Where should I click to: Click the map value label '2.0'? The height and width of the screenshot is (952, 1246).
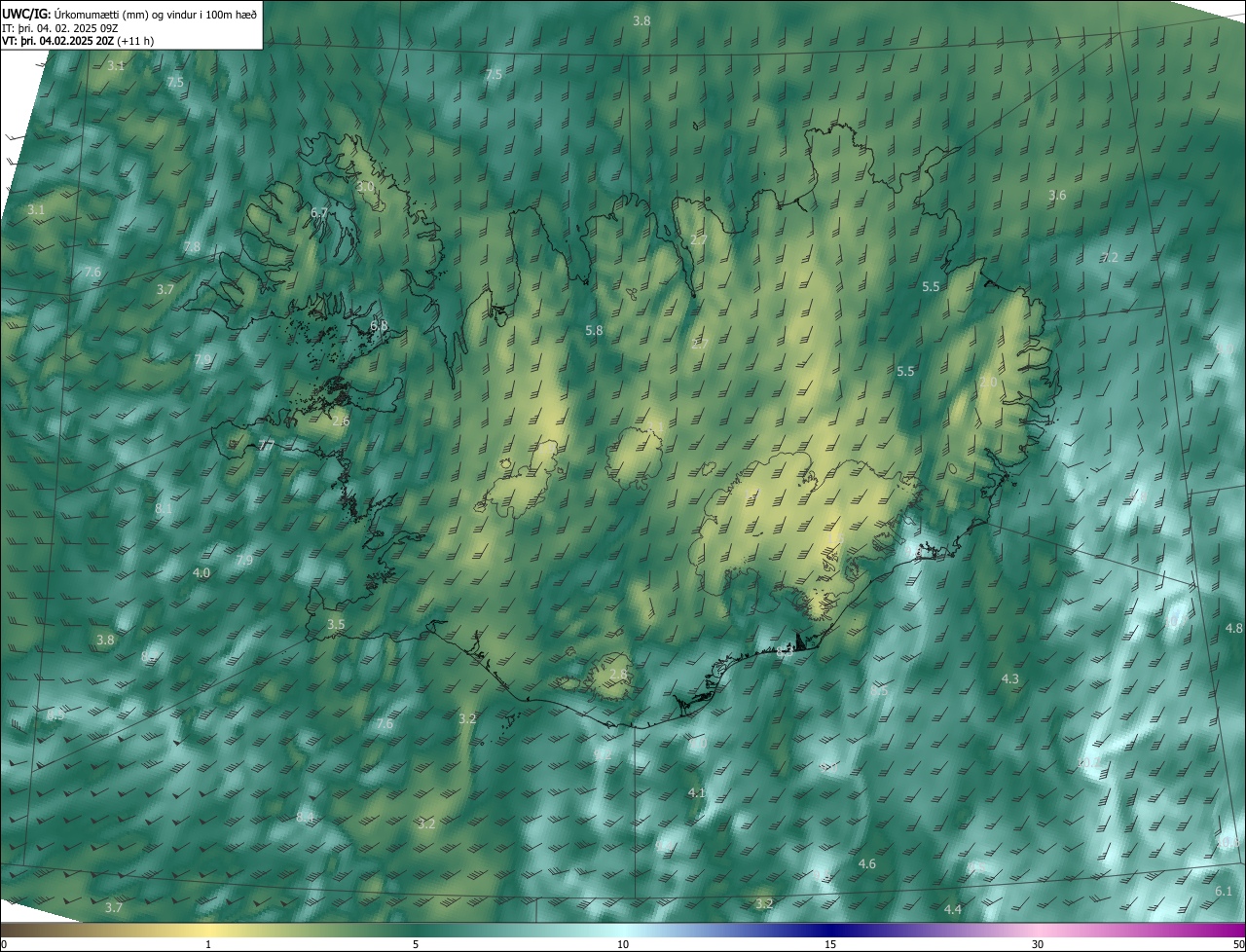click(987, 383)
